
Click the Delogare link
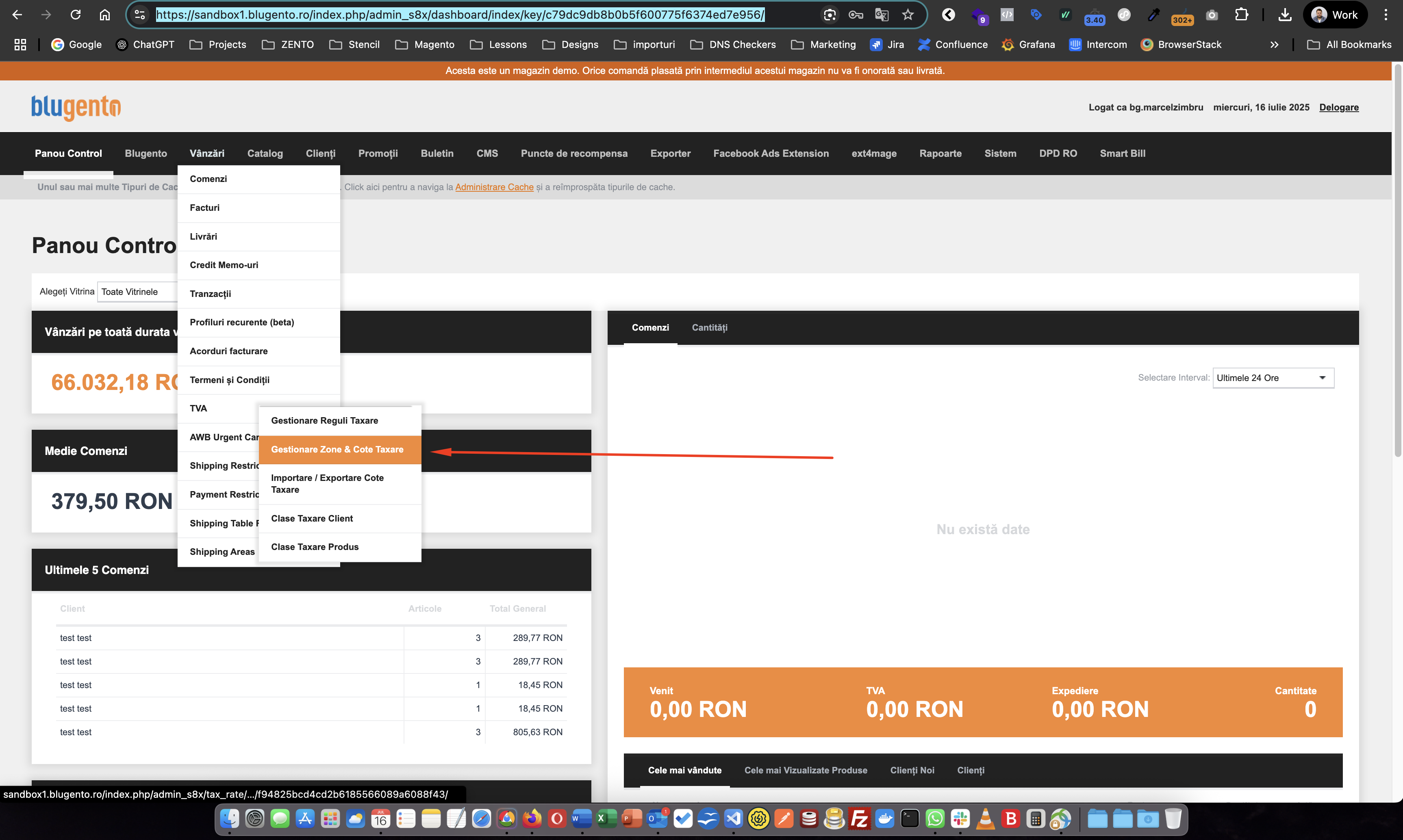point(1338,107)
